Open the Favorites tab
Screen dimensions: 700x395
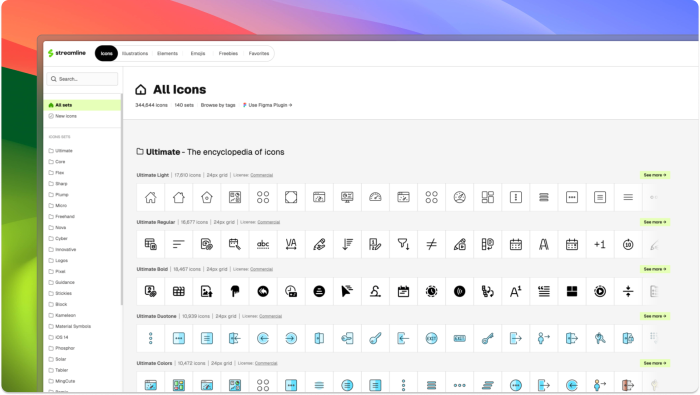pos(259,54)
